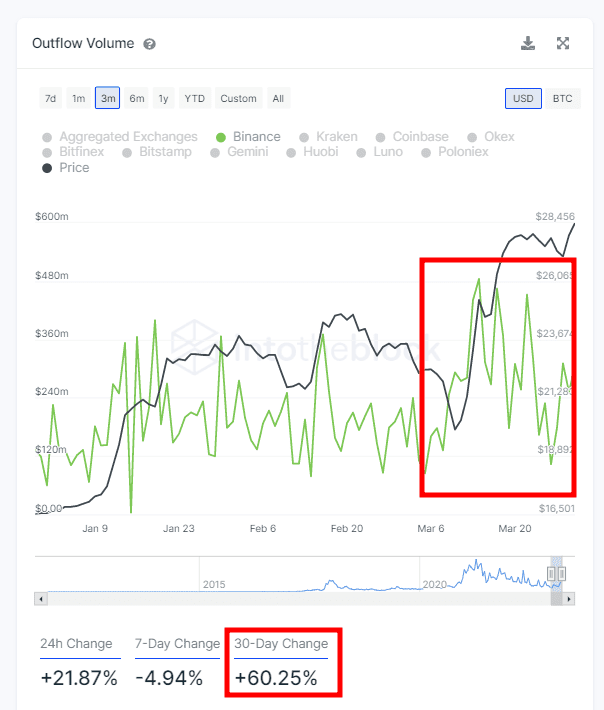This screenshot has width=604, height=710.
Task: Click the 24h Change label
Action: click(x=76, y=643)
